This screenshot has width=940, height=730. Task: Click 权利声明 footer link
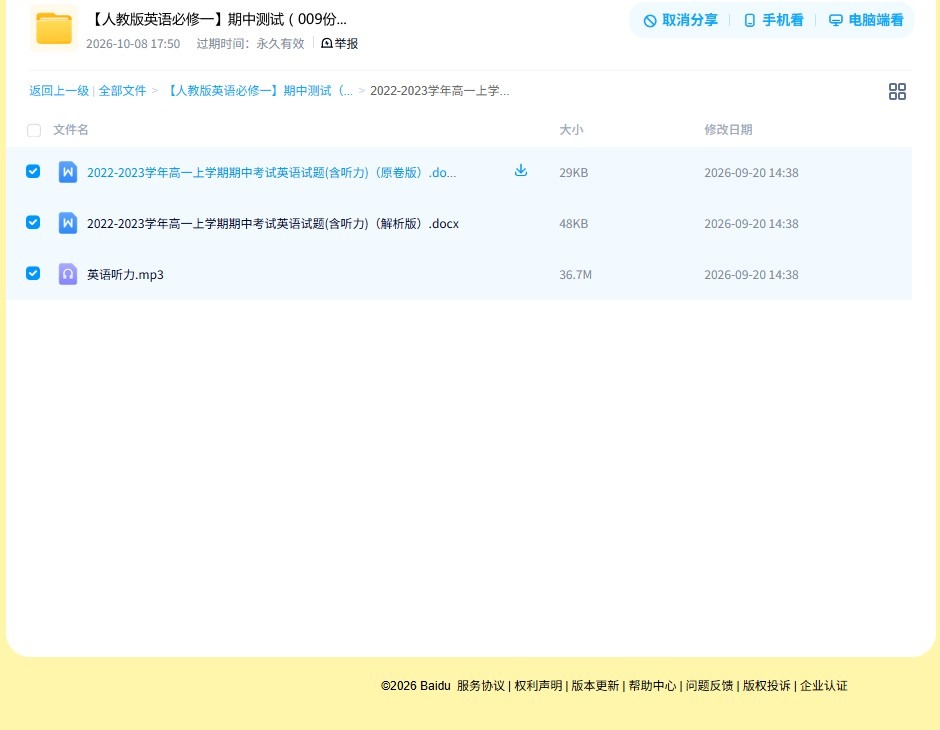coord(538,686)
